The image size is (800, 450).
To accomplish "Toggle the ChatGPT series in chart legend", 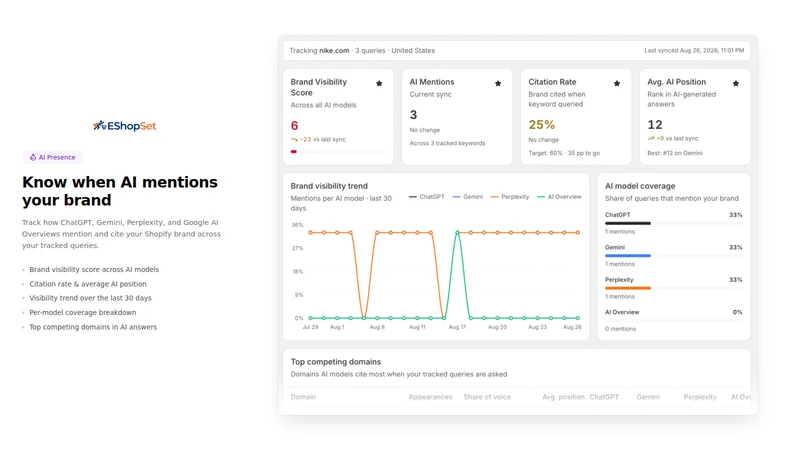I will [427, 196].
